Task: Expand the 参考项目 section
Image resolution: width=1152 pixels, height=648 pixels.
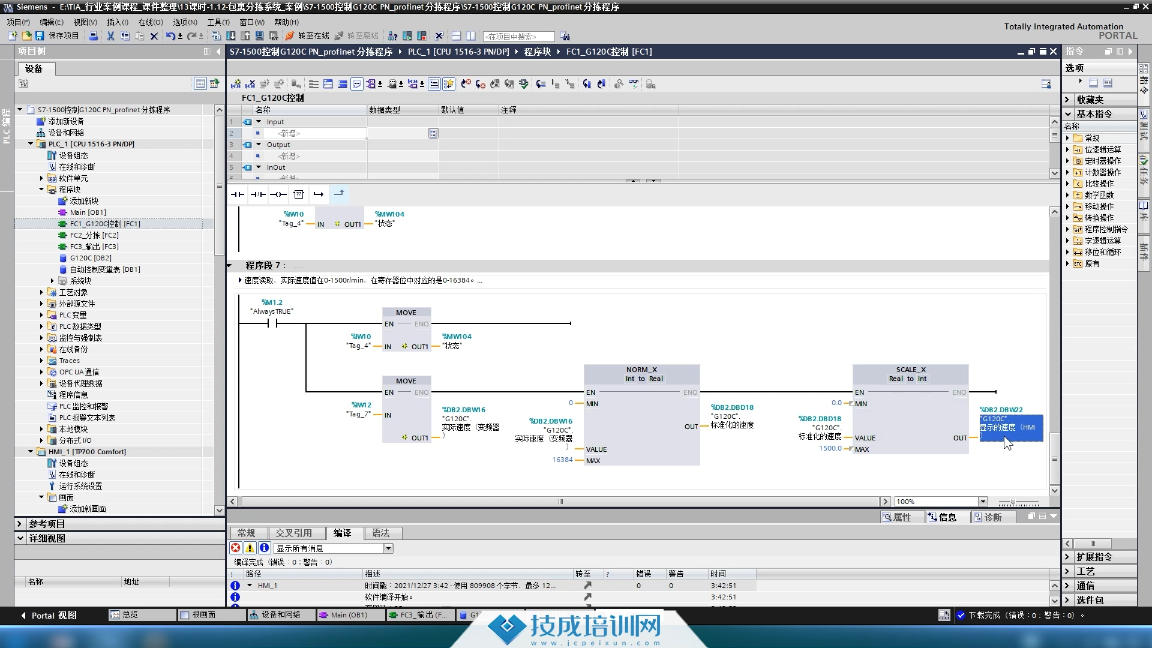Action: coord(20,524)
